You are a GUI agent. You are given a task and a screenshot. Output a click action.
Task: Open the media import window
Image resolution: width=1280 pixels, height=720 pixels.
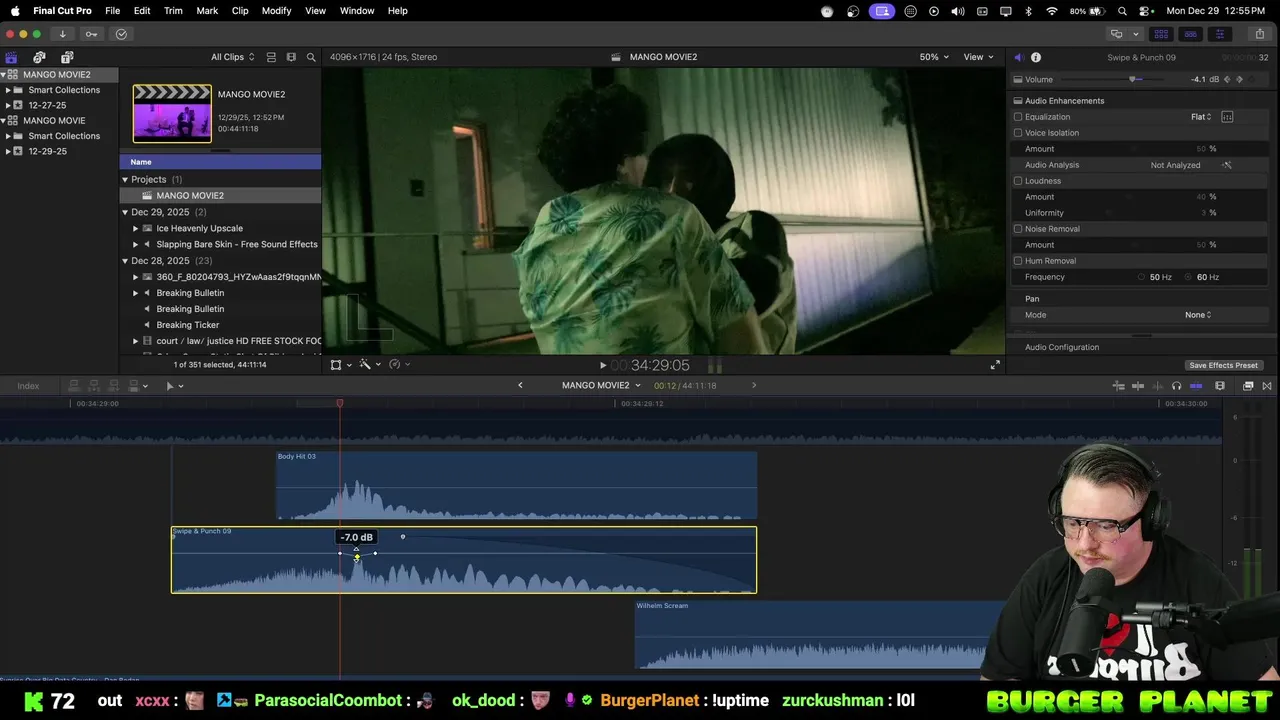click(62, 34)
